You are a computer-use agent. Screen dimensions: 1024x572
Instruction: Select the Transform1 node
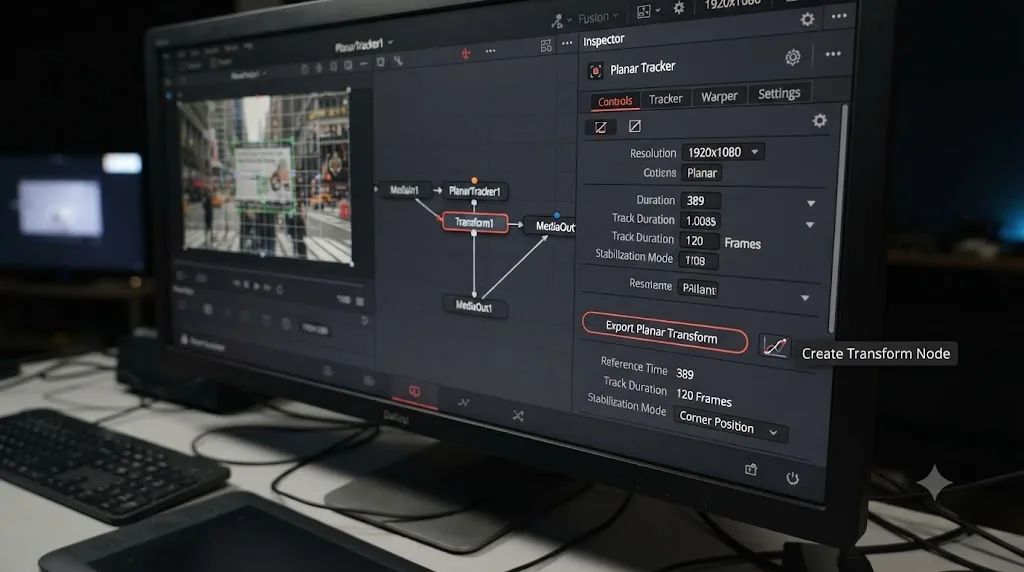tap(475, 223)
